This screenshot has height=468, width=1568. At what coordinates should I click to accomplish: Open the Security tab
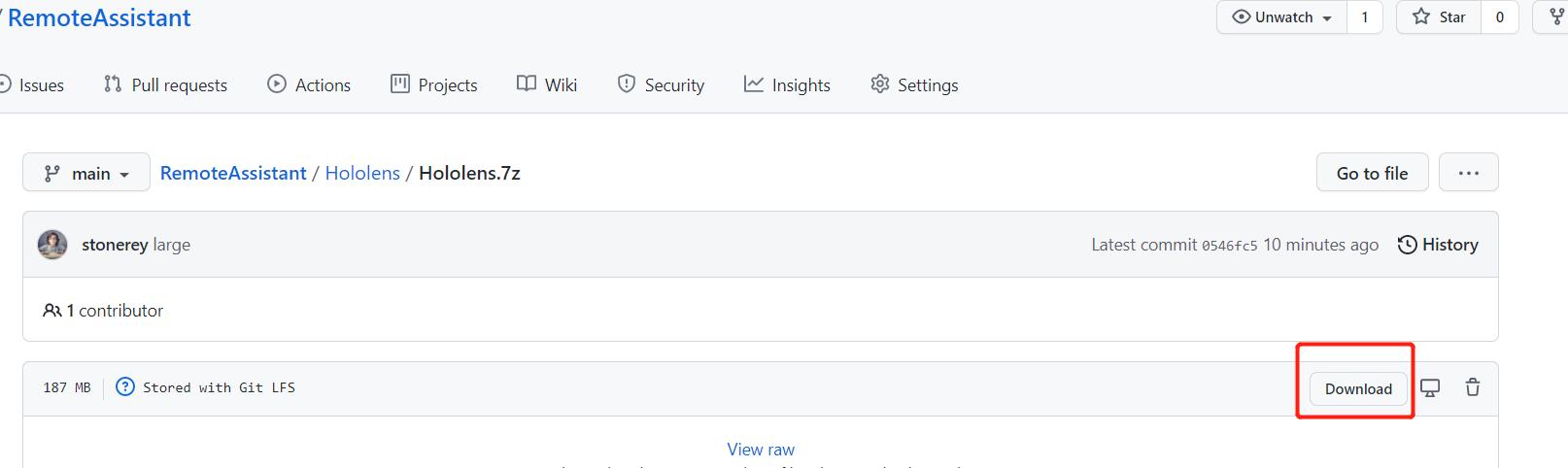661,85
